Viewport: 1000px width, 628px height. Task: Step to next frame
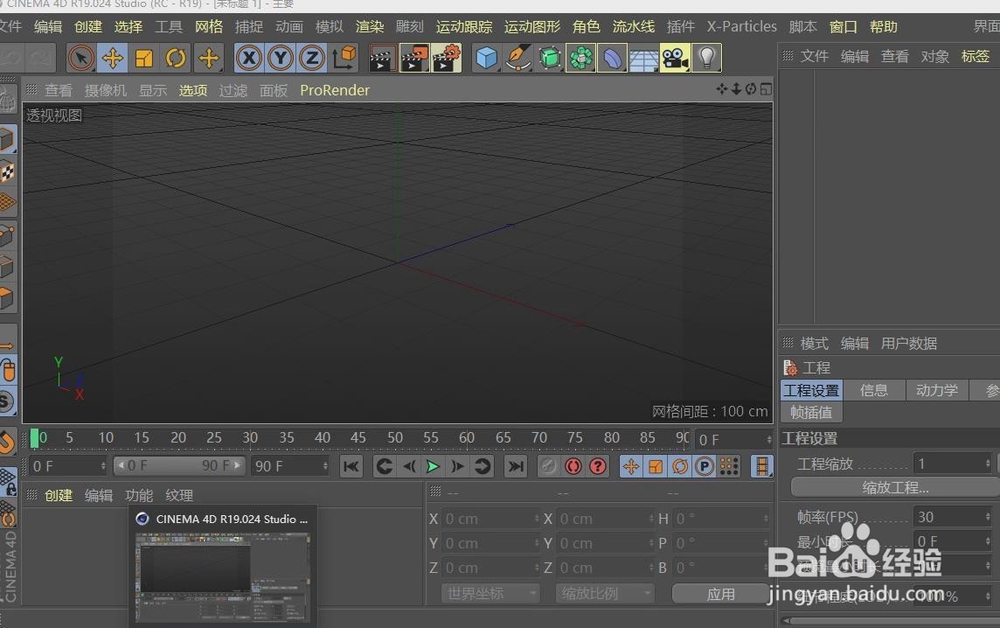click(457, 467)
